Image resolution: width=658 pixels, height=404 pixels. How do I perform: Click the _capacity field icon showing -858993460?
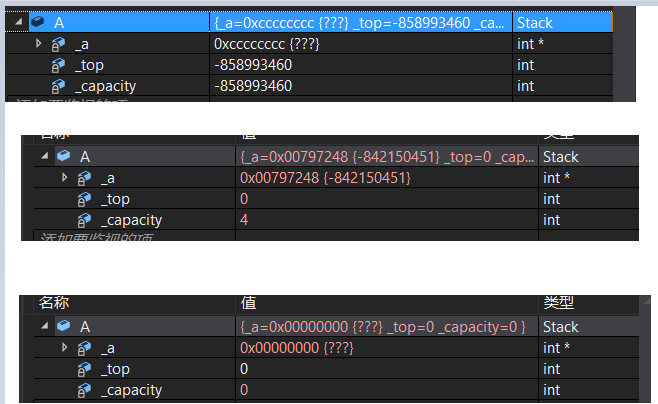tap(58, 86)
